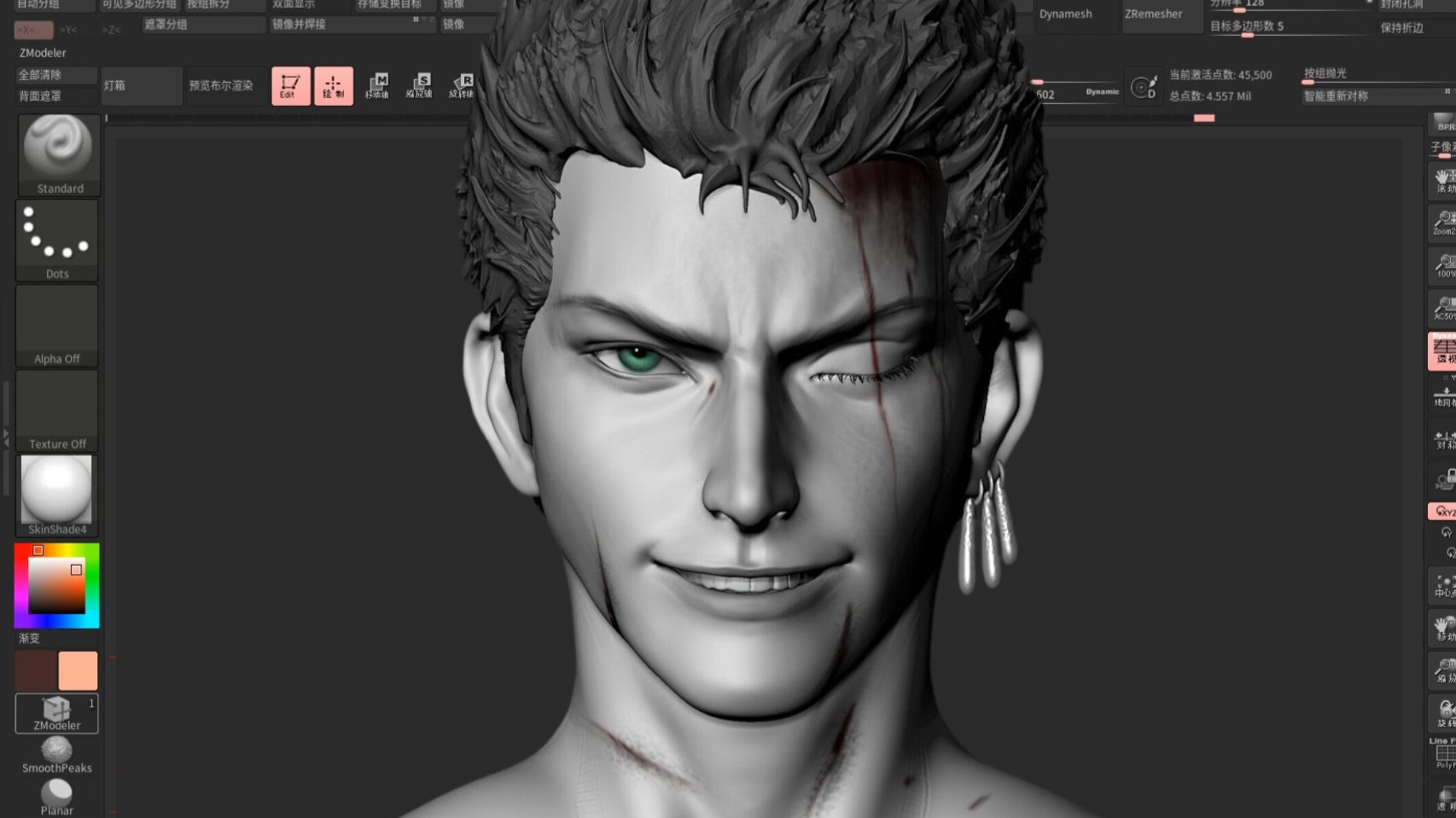Screen dimensions: 1456x818
Task: Click the 渐变 gradient label
Action: [x=29, y=638]
